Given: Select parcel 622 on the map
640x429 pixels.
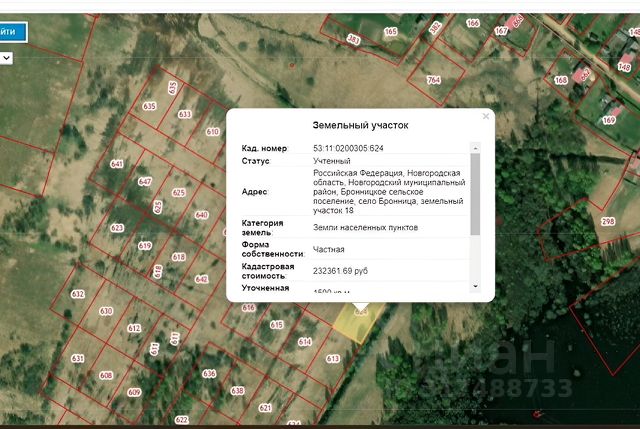Looking at the screenshot, I should point(181,420).
